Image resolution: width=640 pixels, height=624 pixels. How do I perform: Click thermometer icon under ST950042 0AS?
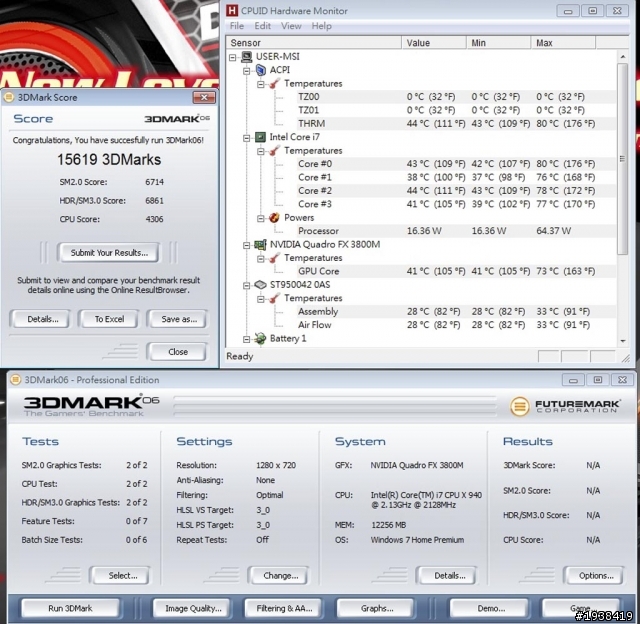[x=274, y=298]
